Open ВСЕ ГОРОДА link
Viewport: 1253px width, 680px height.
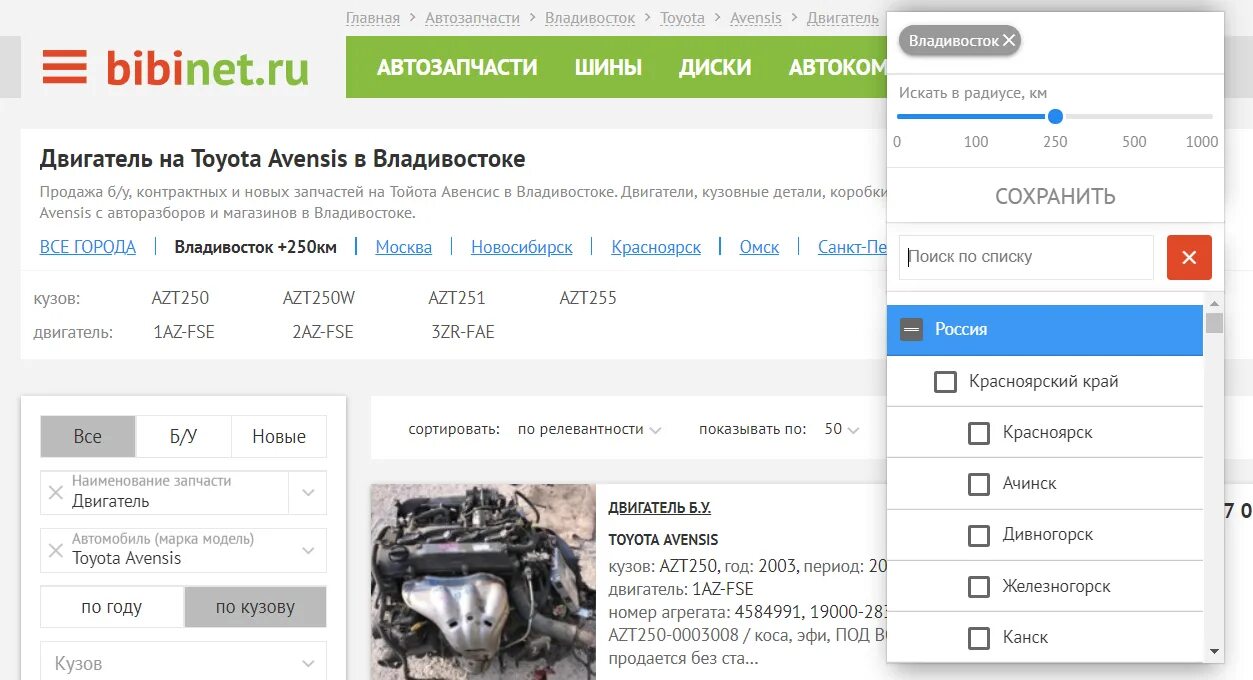[88, 247]
